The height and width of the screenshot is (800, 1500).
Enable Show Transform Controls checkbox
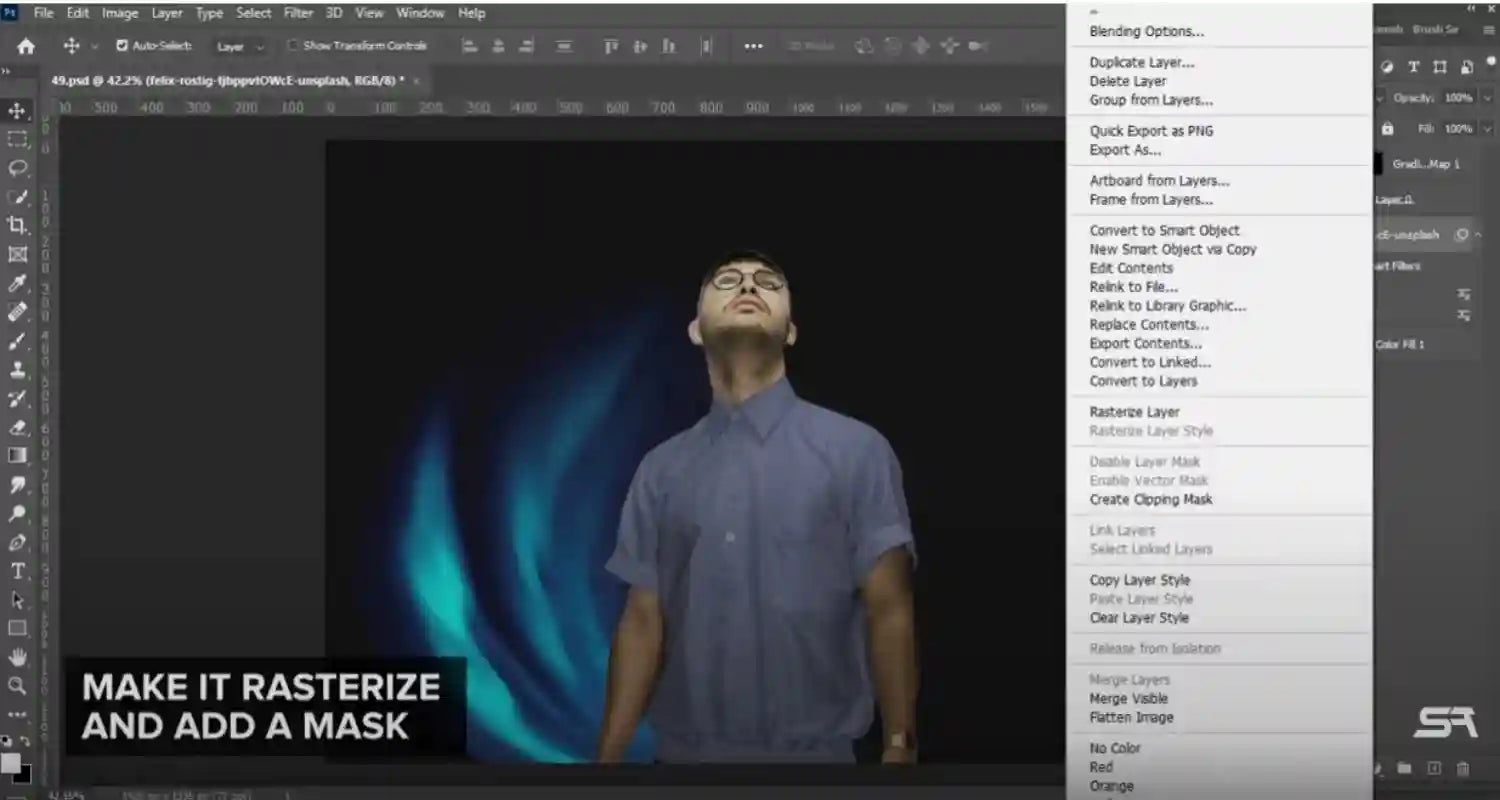tap(293, 45)
